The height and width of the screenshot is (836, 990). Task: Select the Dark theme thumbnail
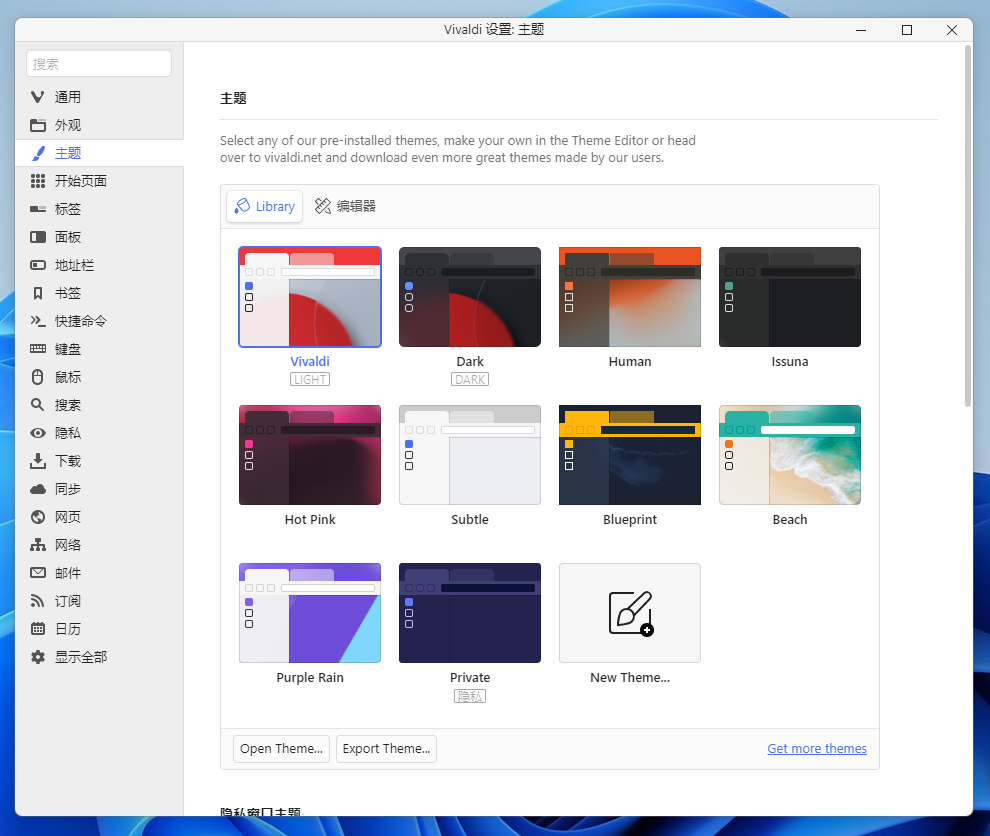coord(470,297)
